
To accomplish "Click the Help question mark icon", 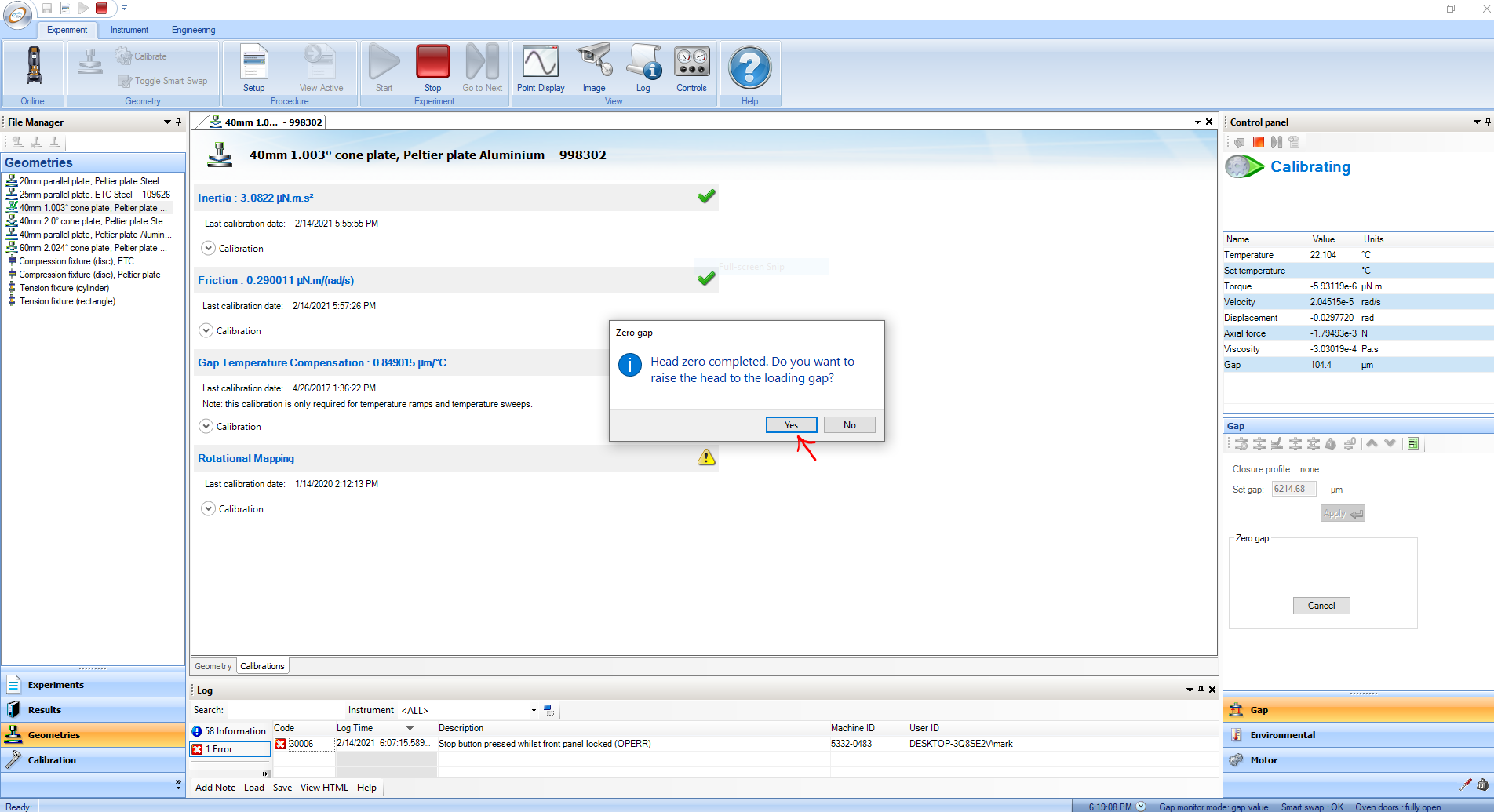I will 749,68.
